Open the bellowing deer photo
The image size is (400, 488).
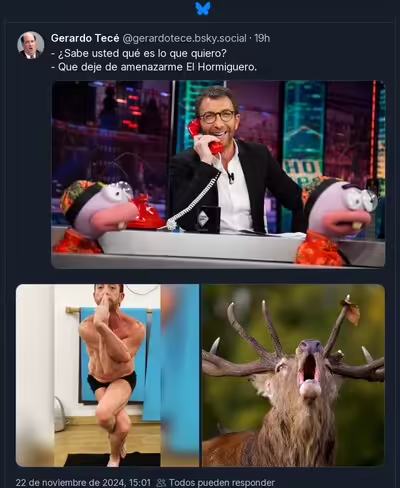tap(293, 375)
